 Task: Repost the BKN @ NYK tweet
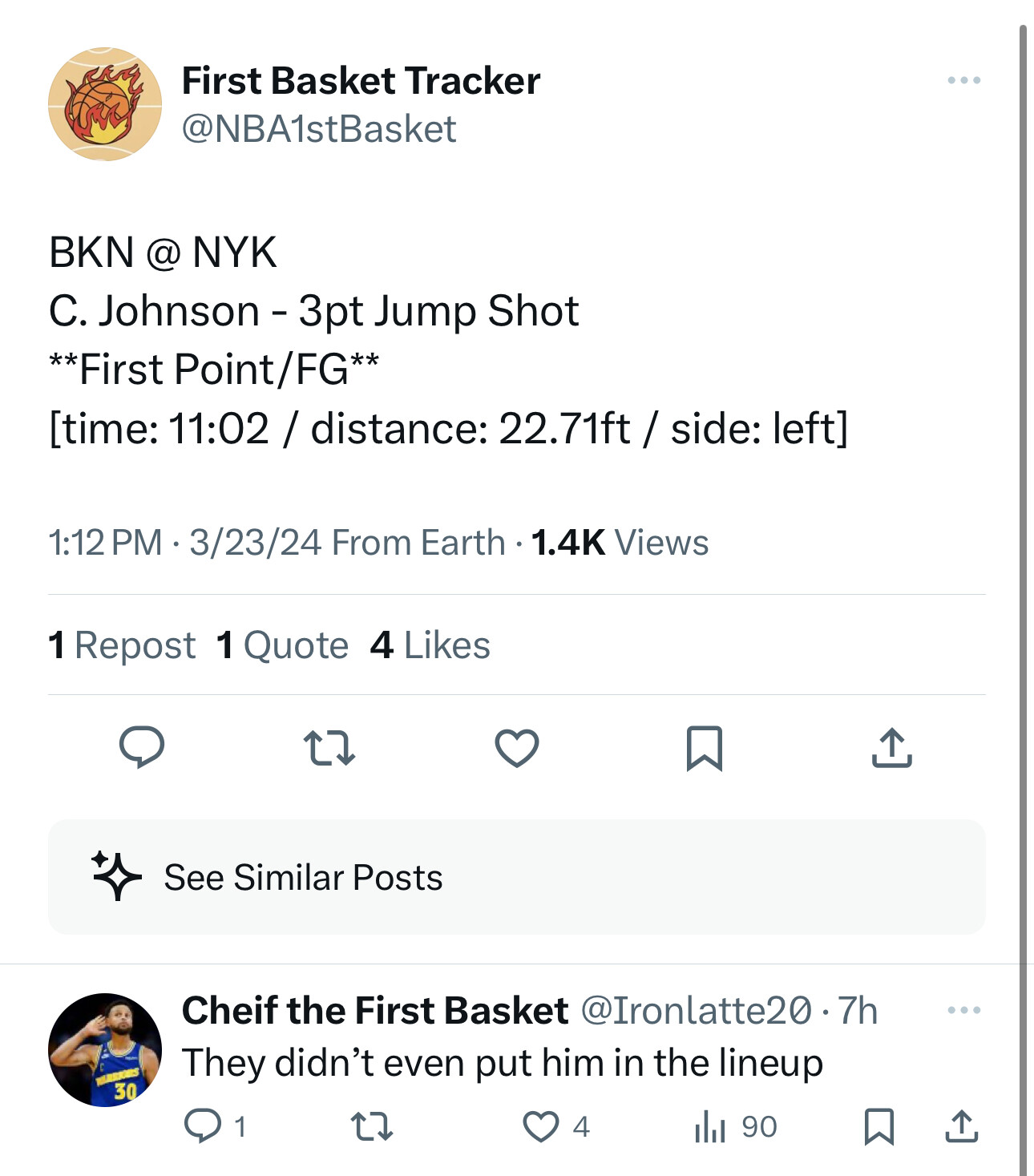[329, 748]
